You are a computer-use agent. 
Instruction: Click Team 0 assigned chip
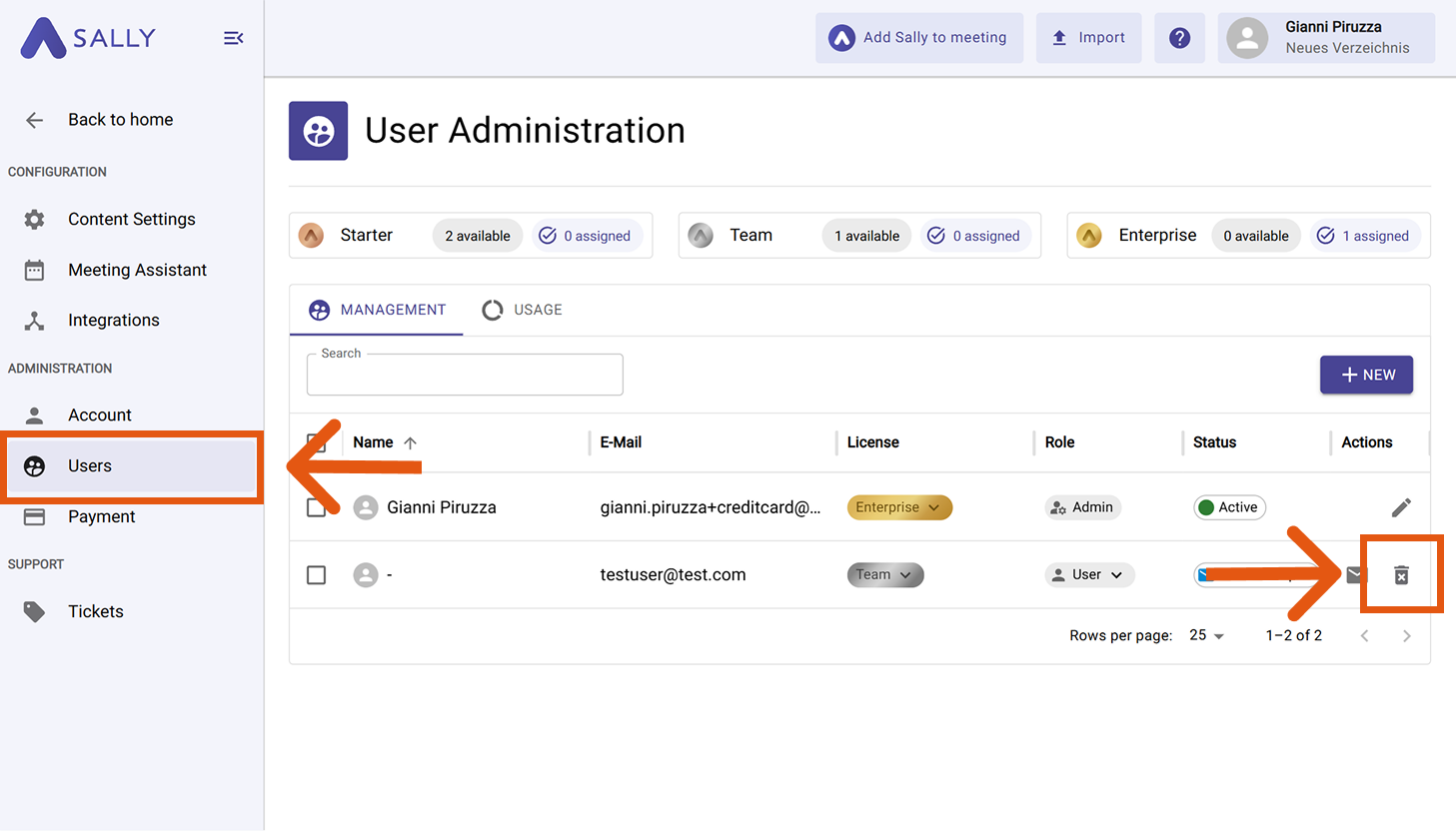pos(975,236)
